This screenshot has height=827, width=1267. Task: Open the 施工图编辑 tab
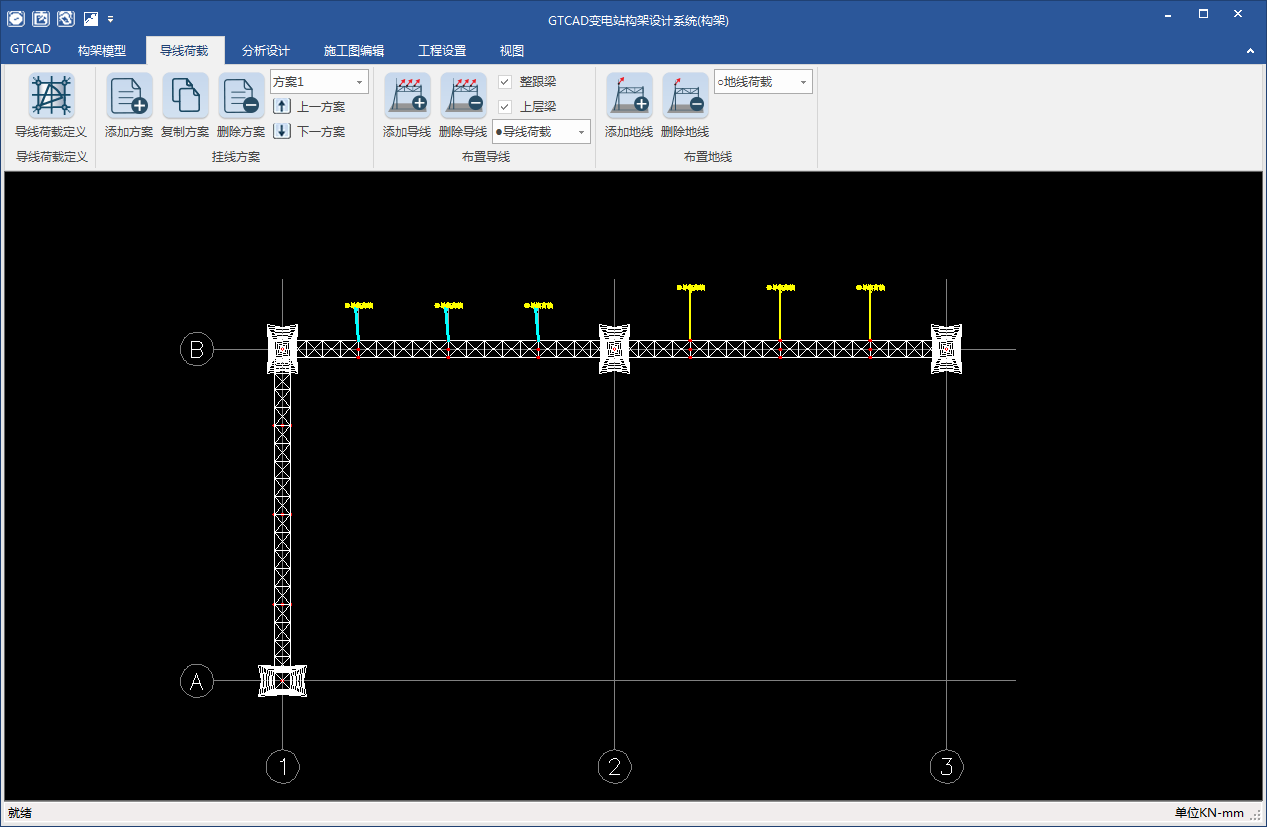[x=354, y=51]
